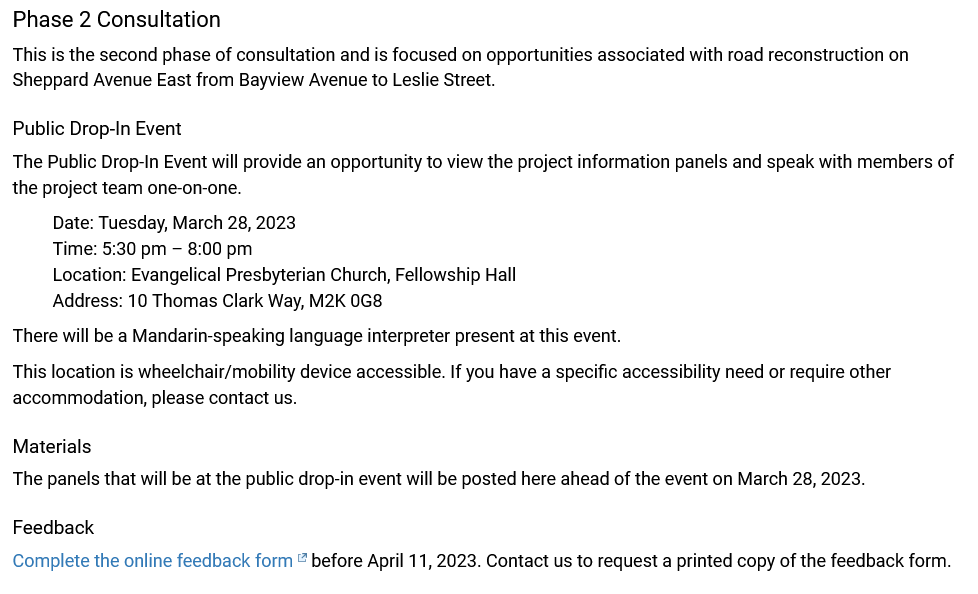
Task: Click the Date: Tuesday, March 28, 2023 line
Action: pos(174,223)
